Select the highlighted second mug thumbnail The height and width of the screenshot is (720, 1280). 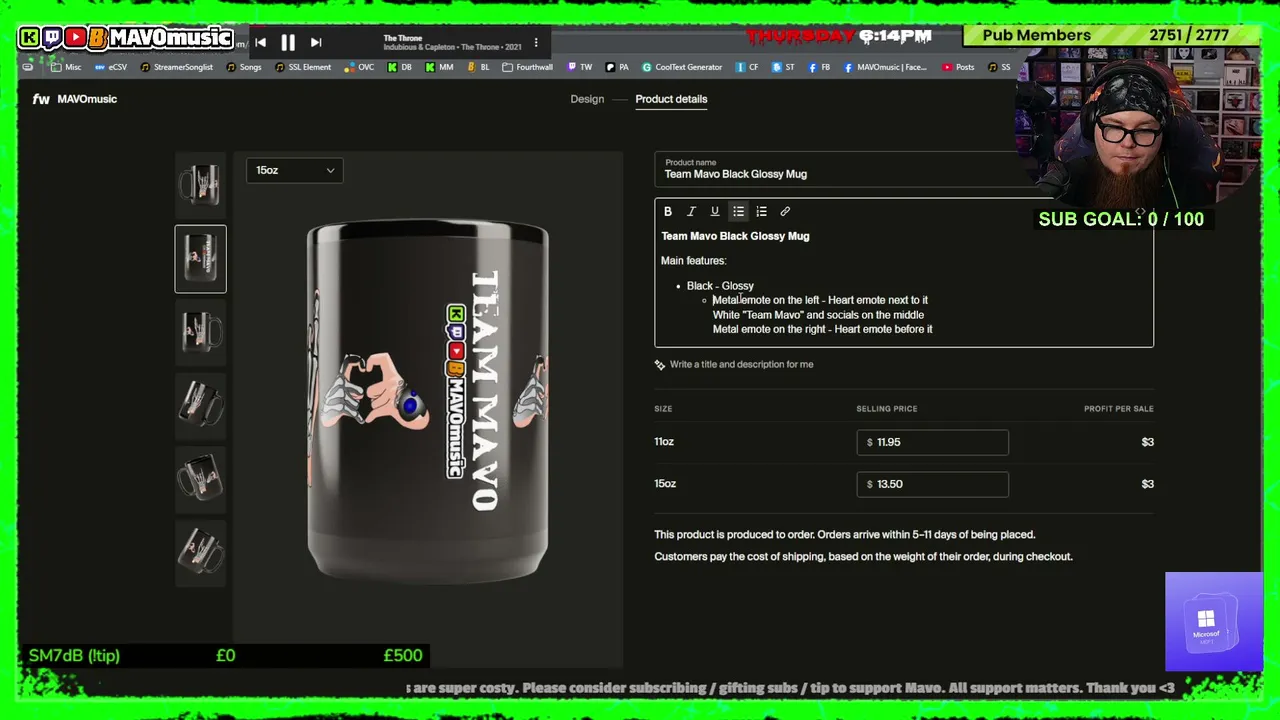pyautogui.click(x=200, y=259)
